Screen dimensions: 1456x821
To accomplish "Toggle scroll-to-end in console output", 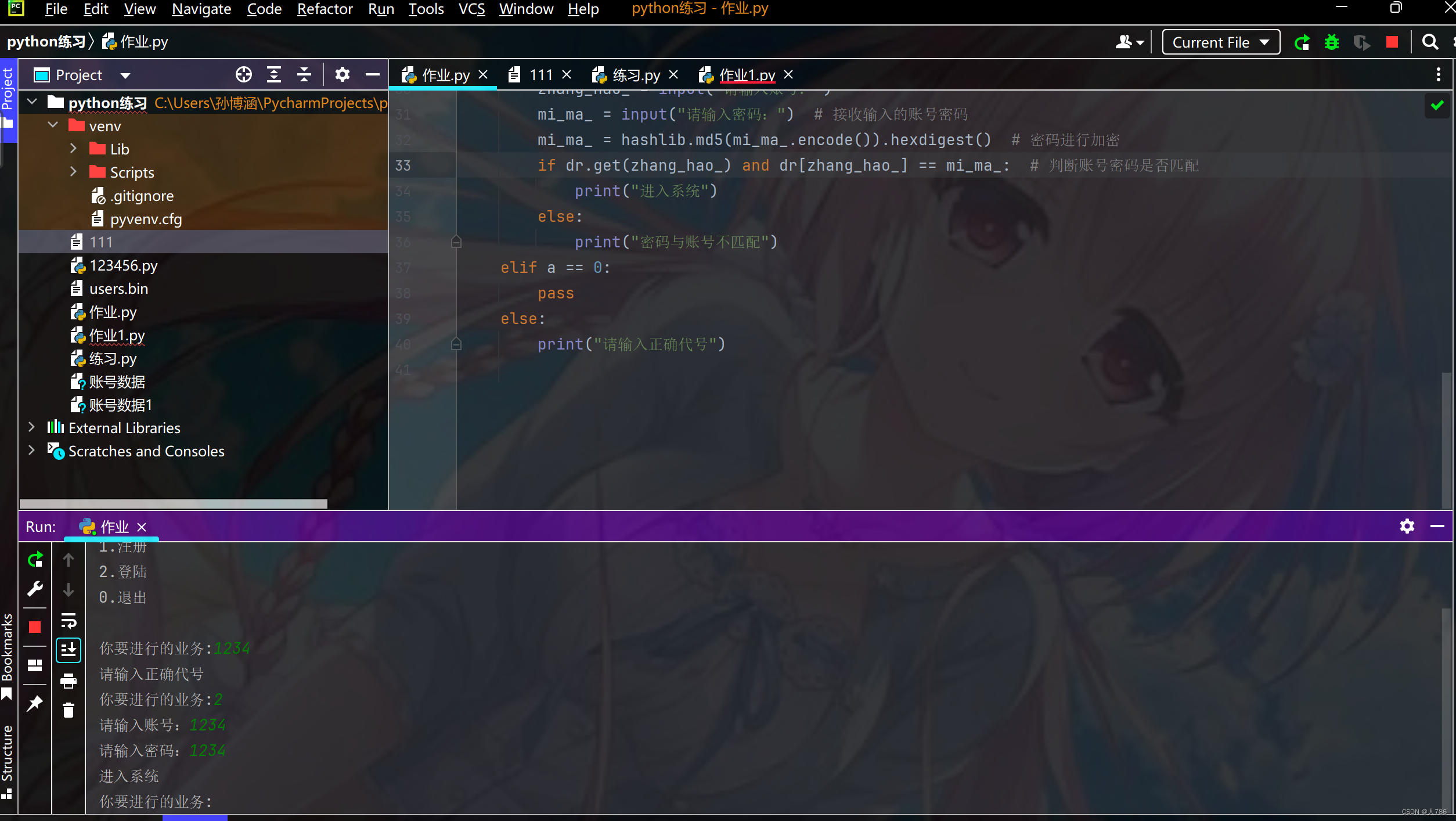I will click(x=69, y=650).
